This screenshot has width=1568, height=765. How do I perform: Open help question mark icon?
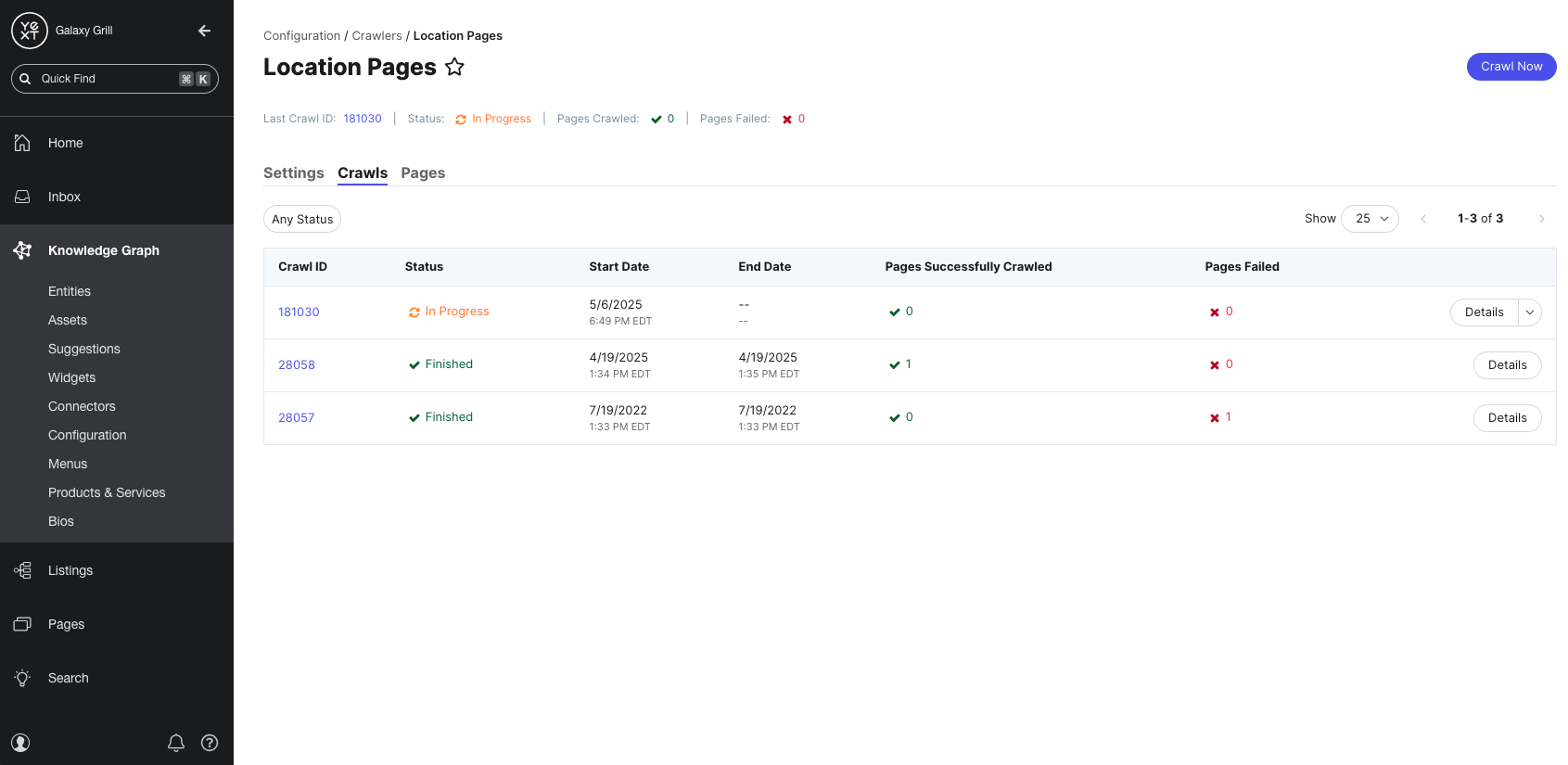[210, 743]
